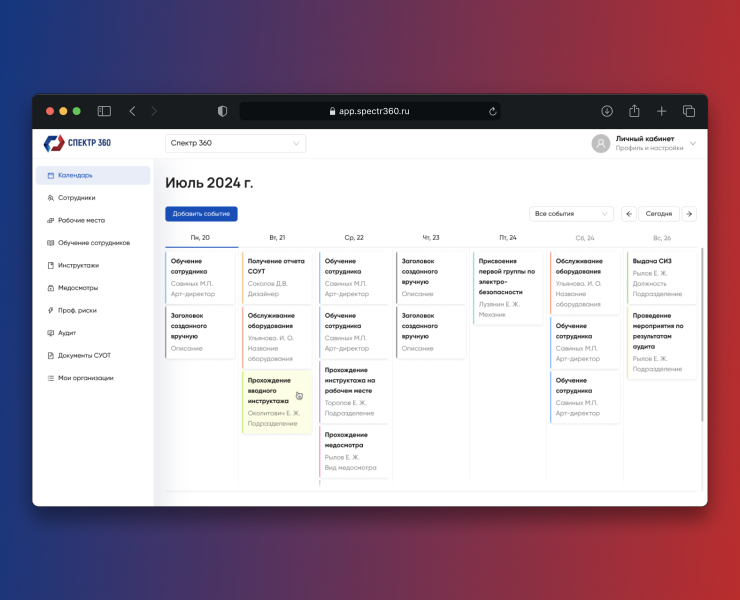The width and height of the screenshot is (740, 600).
Task: Open Обучение сотрудников in the sidebar
Action: tap(93, 243)
